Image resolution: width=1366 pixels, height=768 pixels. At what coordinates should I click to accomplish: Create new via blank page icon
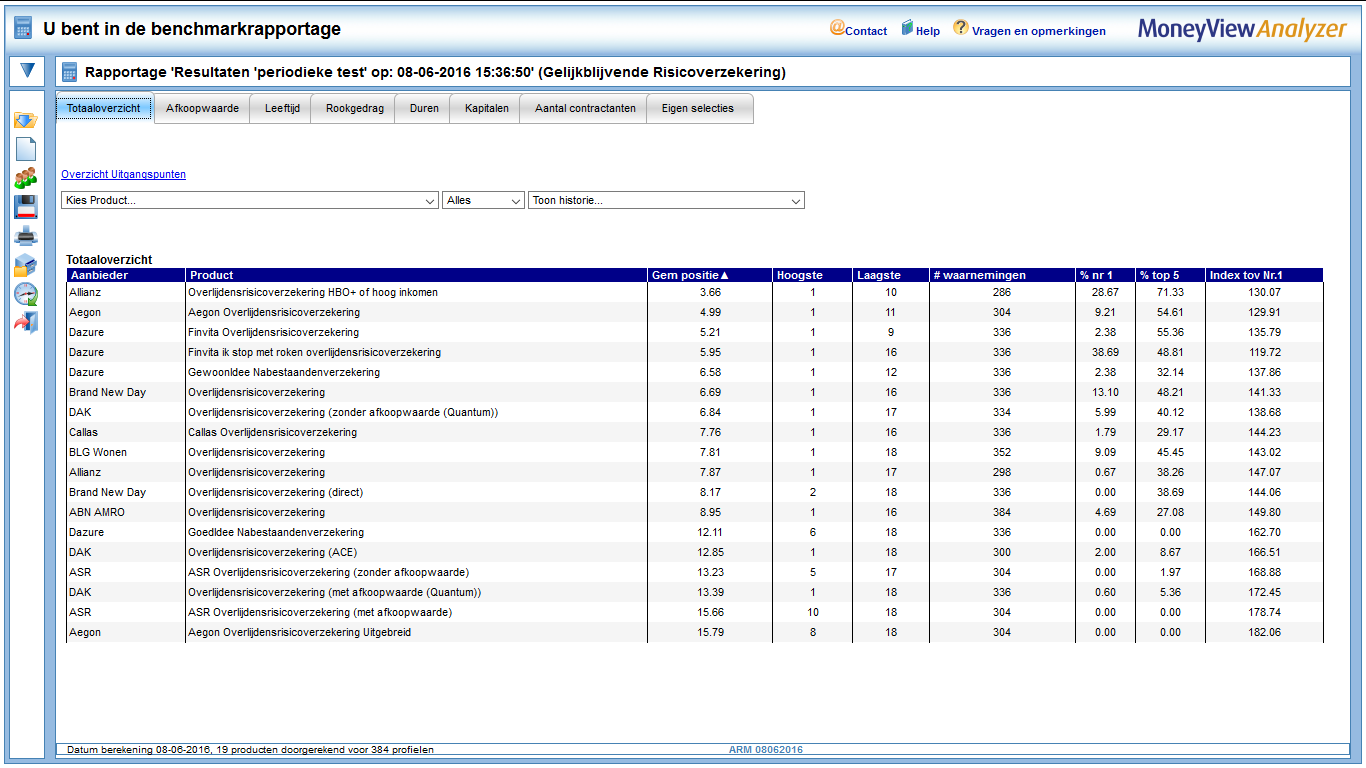(25, 149)
